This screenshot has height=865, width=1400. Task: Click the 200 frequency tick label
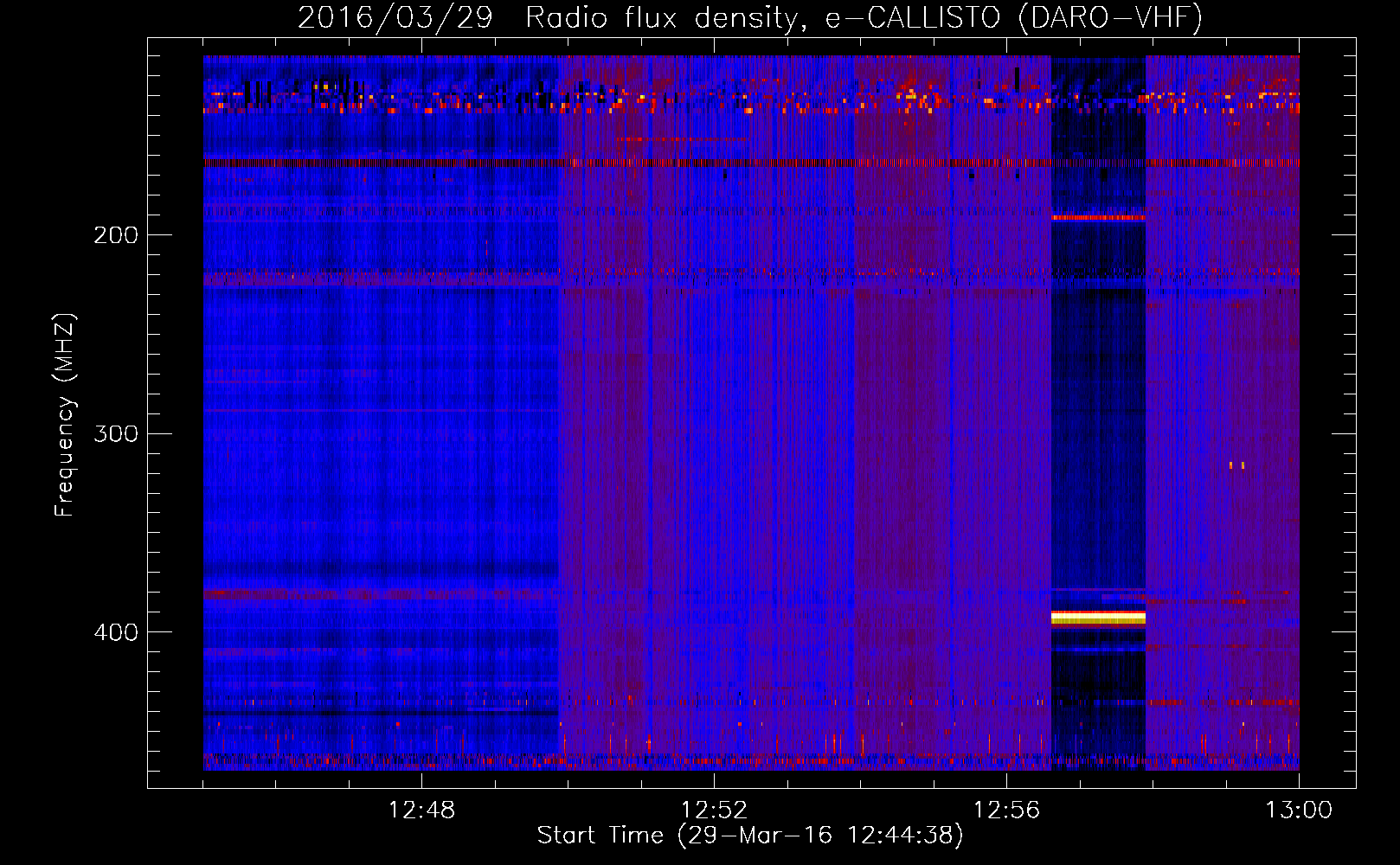point(116,234)
